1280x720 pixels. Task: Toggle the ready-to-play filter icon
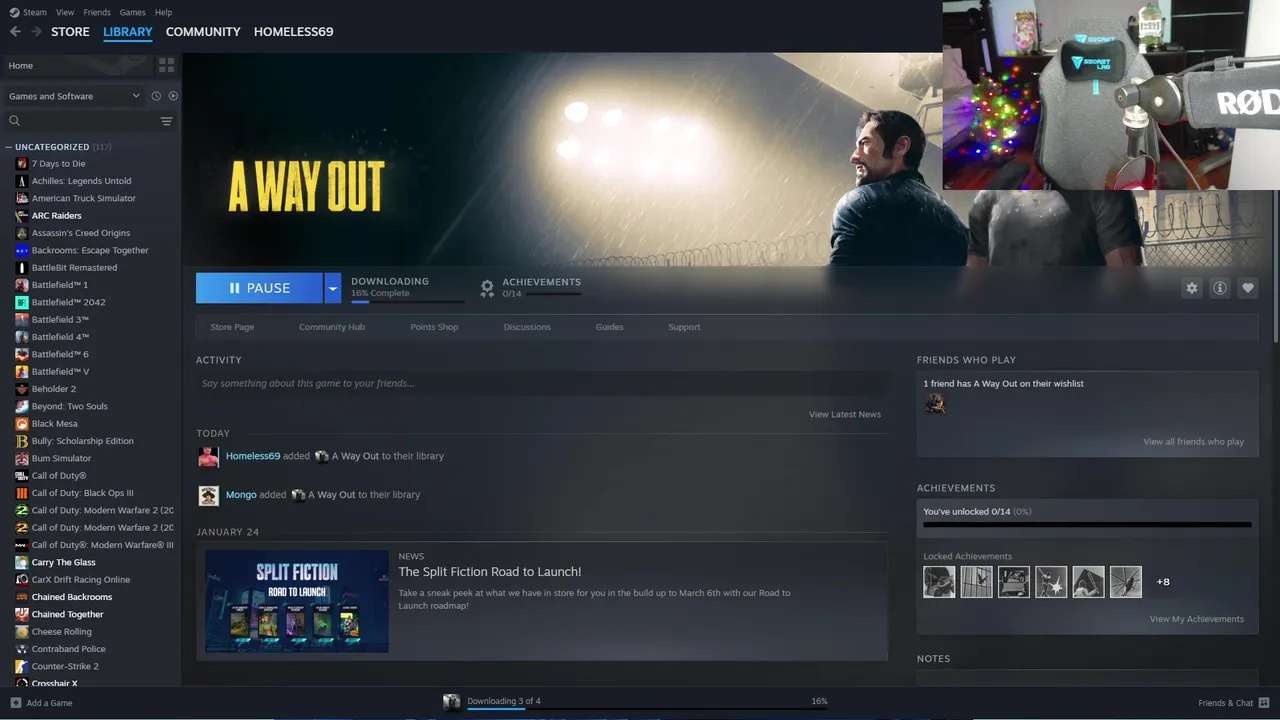pos(173,96)
